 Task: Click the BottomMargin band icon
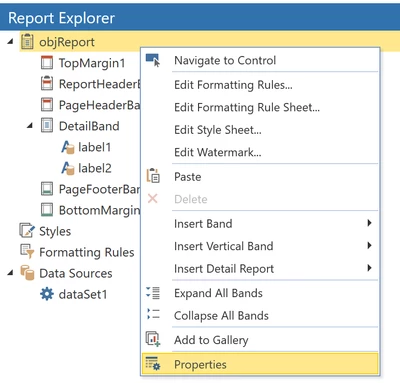(47, 210)
